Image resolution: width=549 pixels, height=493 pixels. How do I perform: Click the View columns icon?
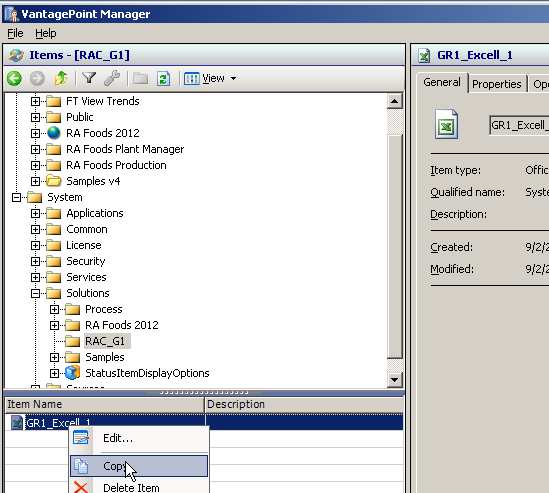click(x=192, y=78)
